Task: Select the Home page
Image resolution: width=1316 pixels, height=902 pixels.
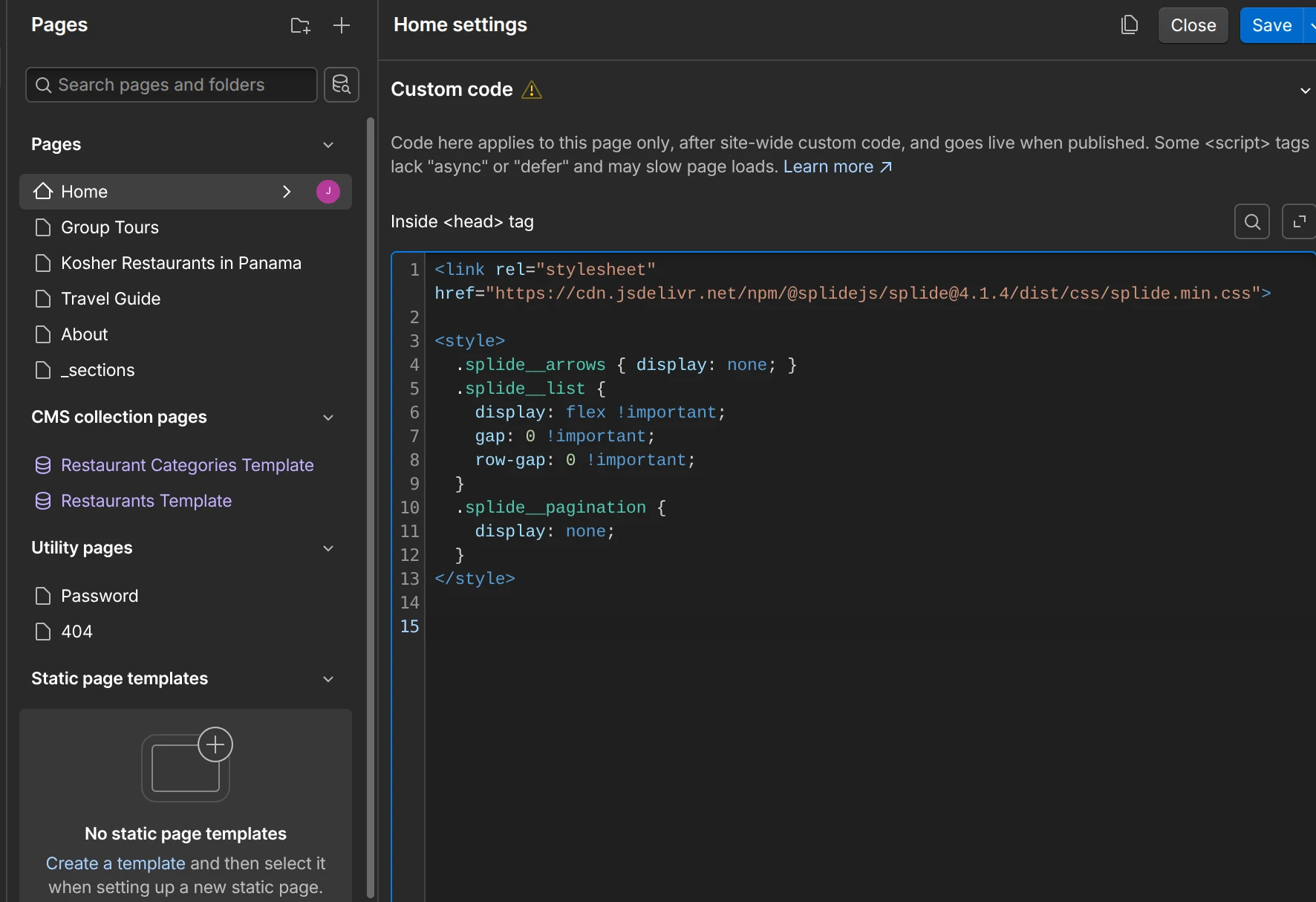Action: click(x=186, y=192)
